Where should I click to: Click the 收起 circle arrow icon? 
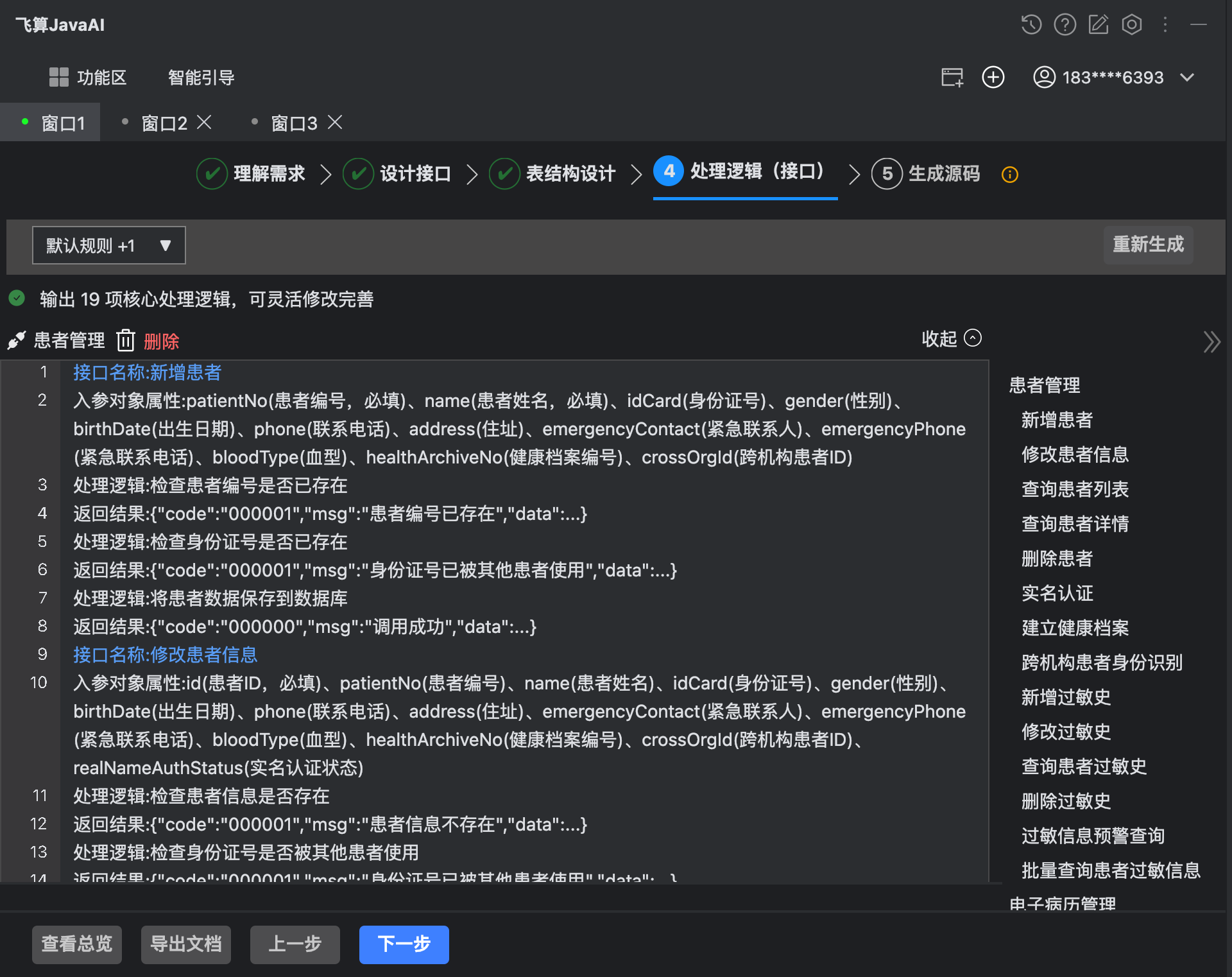[973, 338]
